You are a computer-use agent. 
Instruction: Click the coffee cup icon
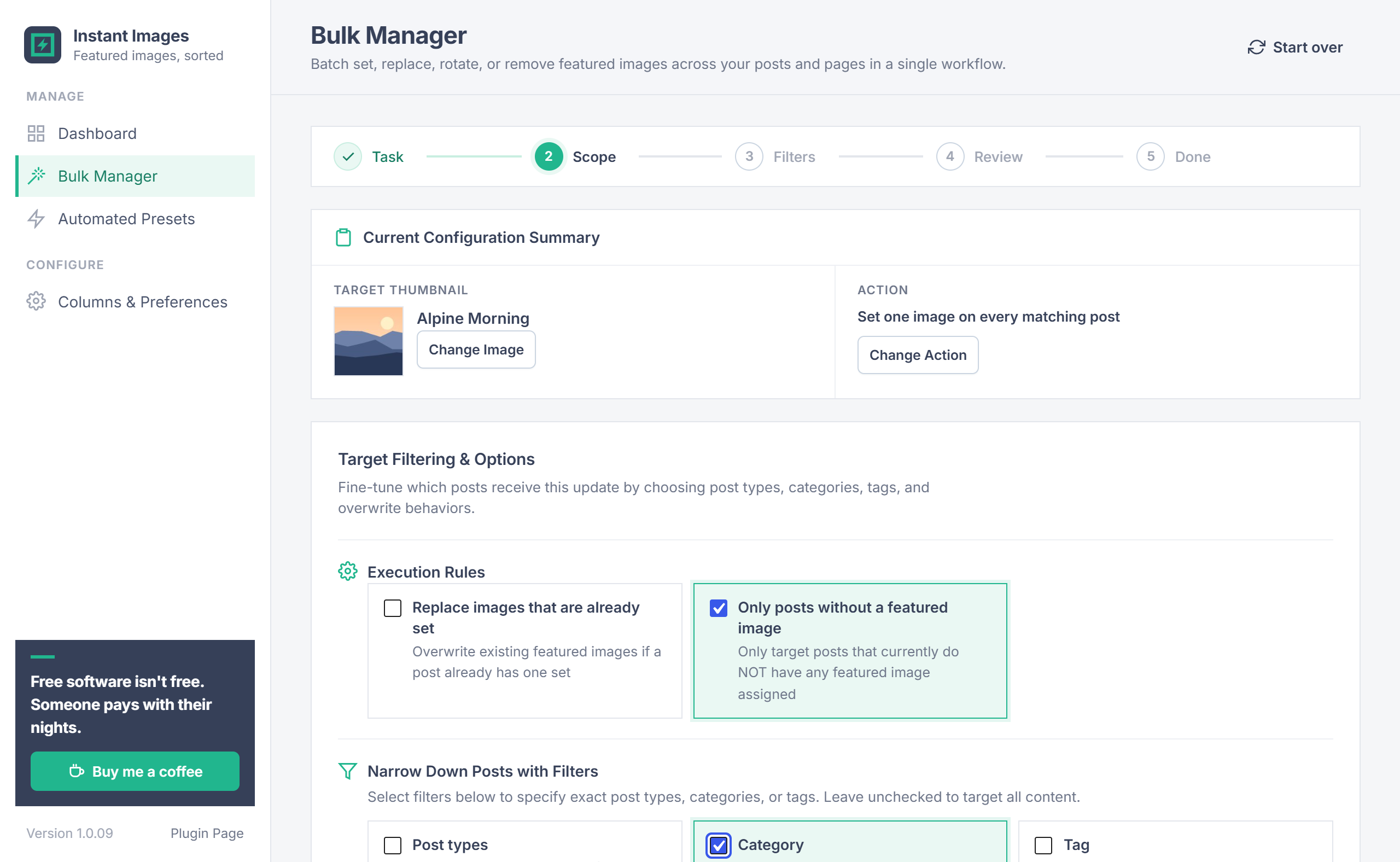77,771
